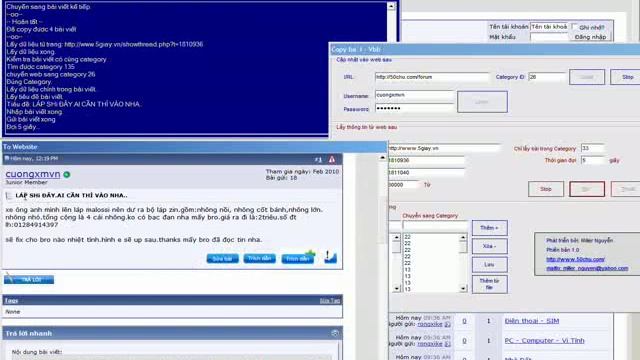This screenshot has height=360, width=640.
Task: Click the Thêm + button
Action: 489,228
